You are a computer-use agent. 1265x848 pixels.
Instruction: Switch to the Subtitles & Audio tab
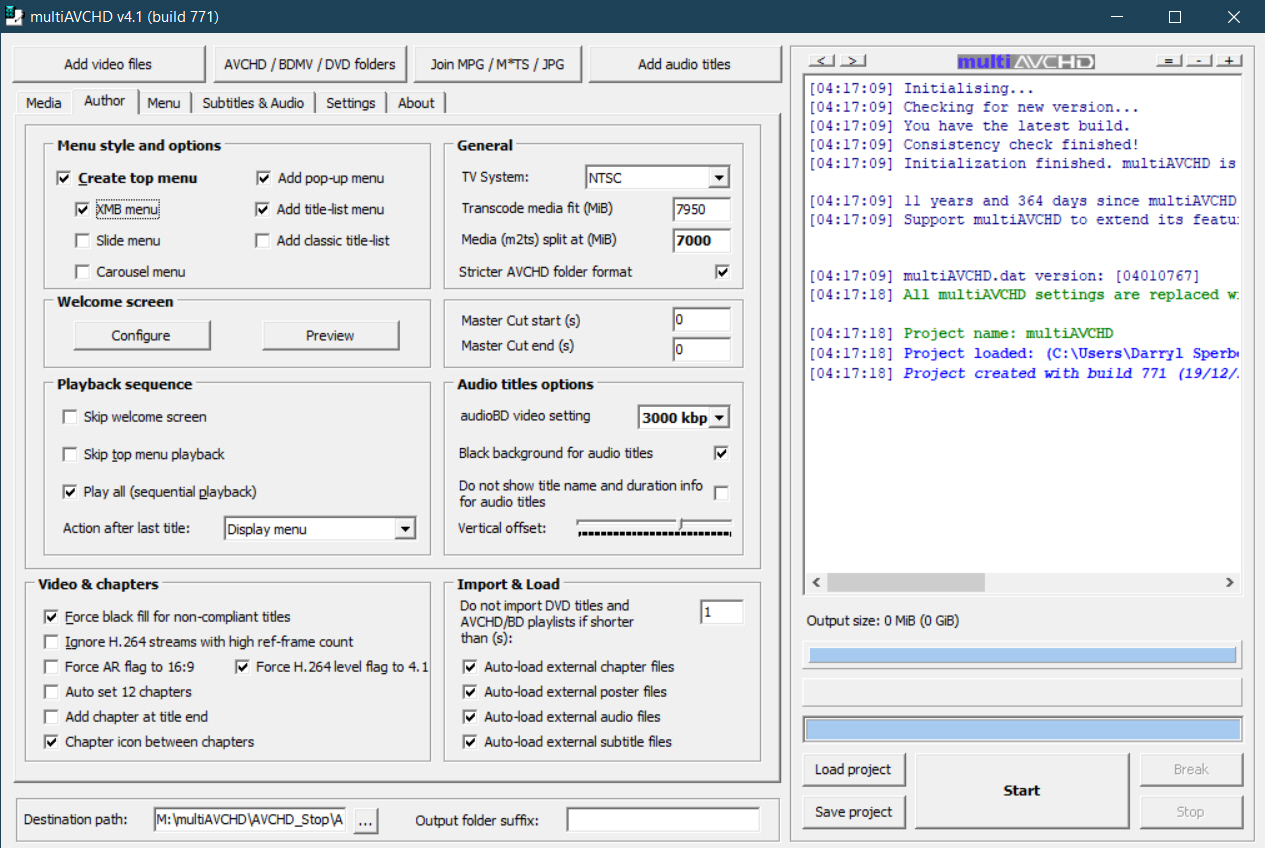pos(253,103)
